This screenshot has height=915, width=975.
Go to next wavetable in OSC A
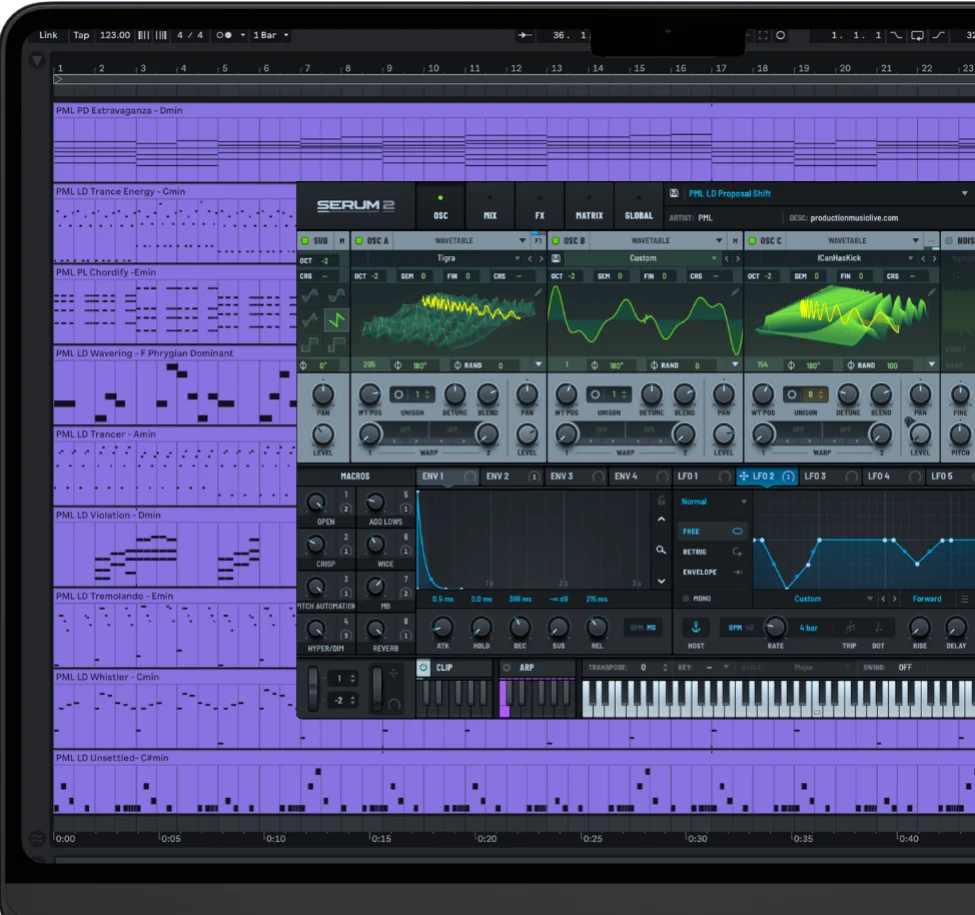[541, 259]
